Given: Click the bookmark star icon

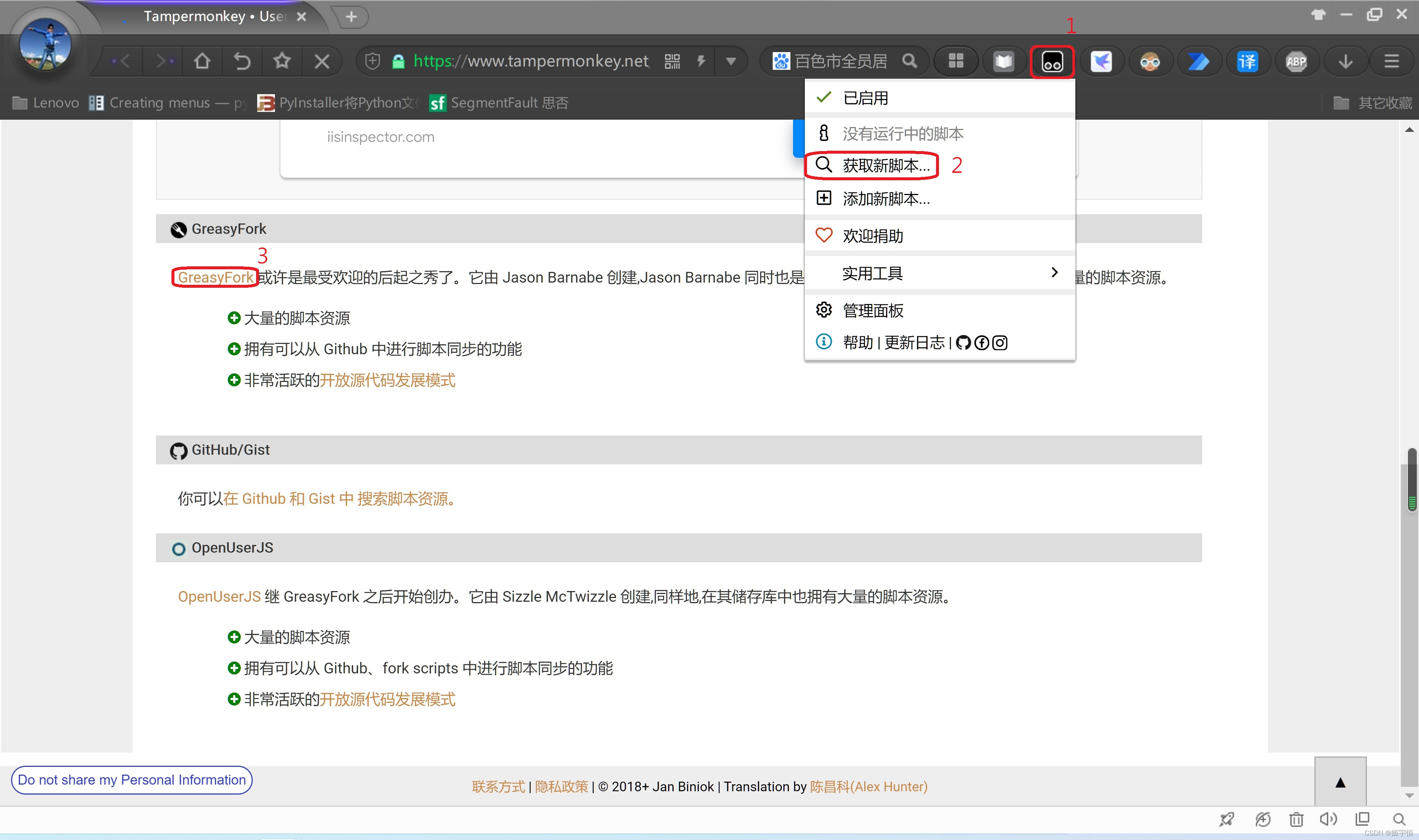Looking at the screenshot, I should pos(282,61).
